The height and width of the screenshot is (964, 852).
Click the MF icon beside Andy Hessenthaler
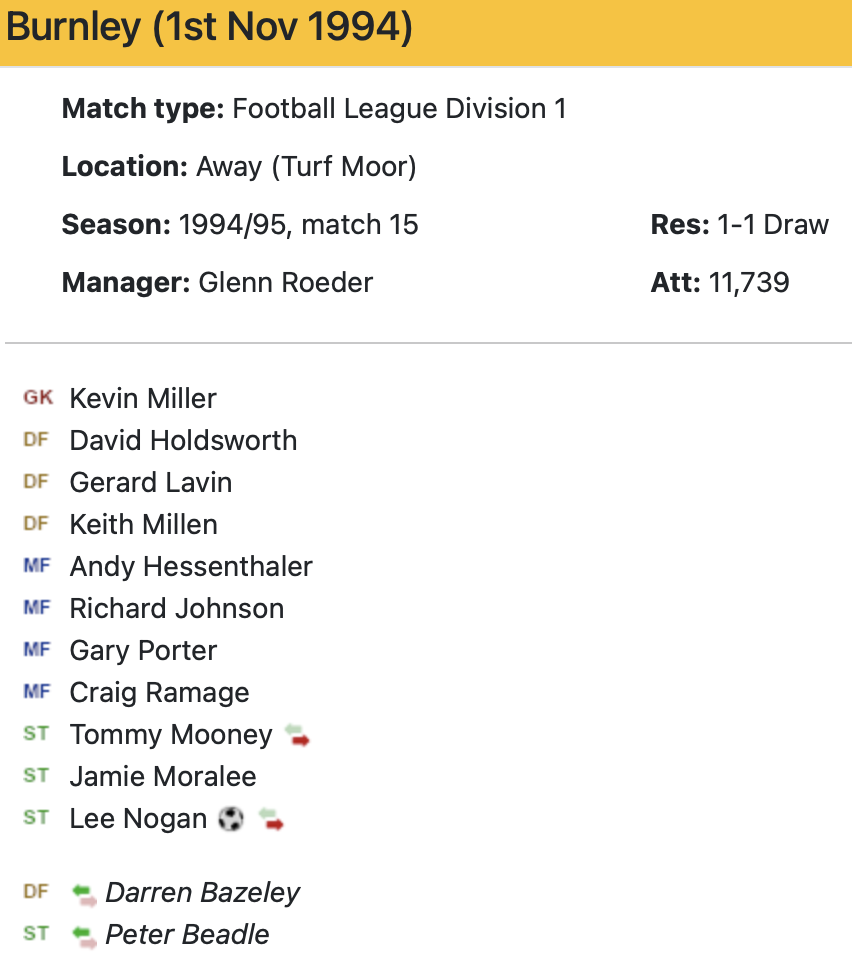[36, 566]
